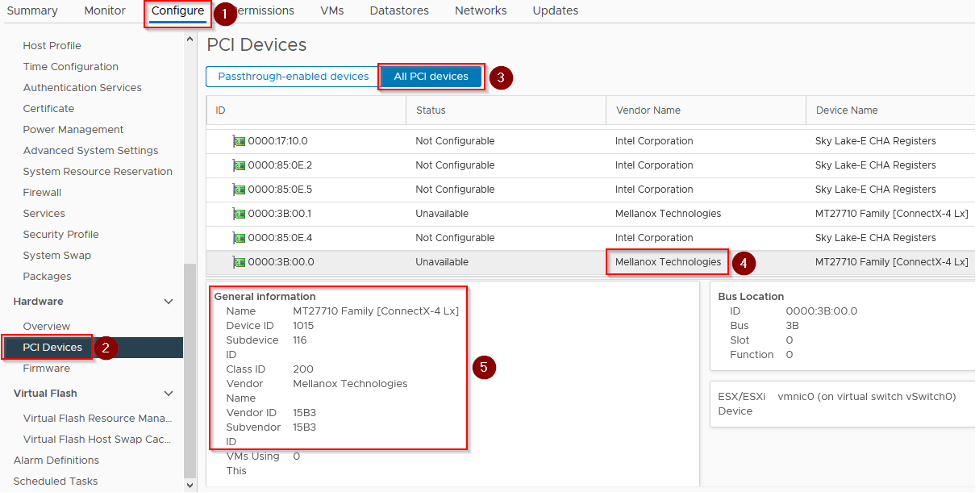Select Hardware Overview item

tap(46, 327)
